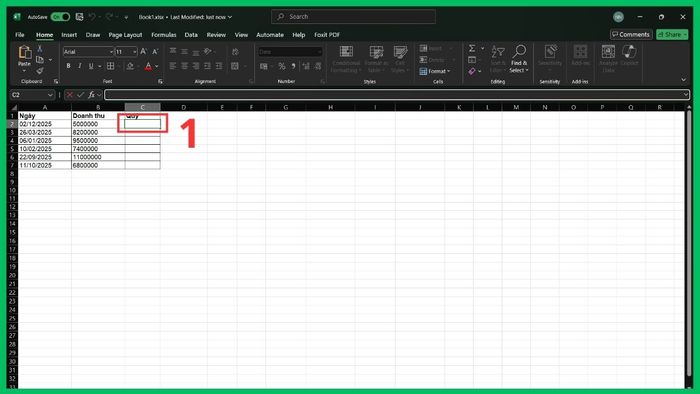Open the Arial font name dropdown
This screenshot has height=394, width=700.
pos(111,52)
